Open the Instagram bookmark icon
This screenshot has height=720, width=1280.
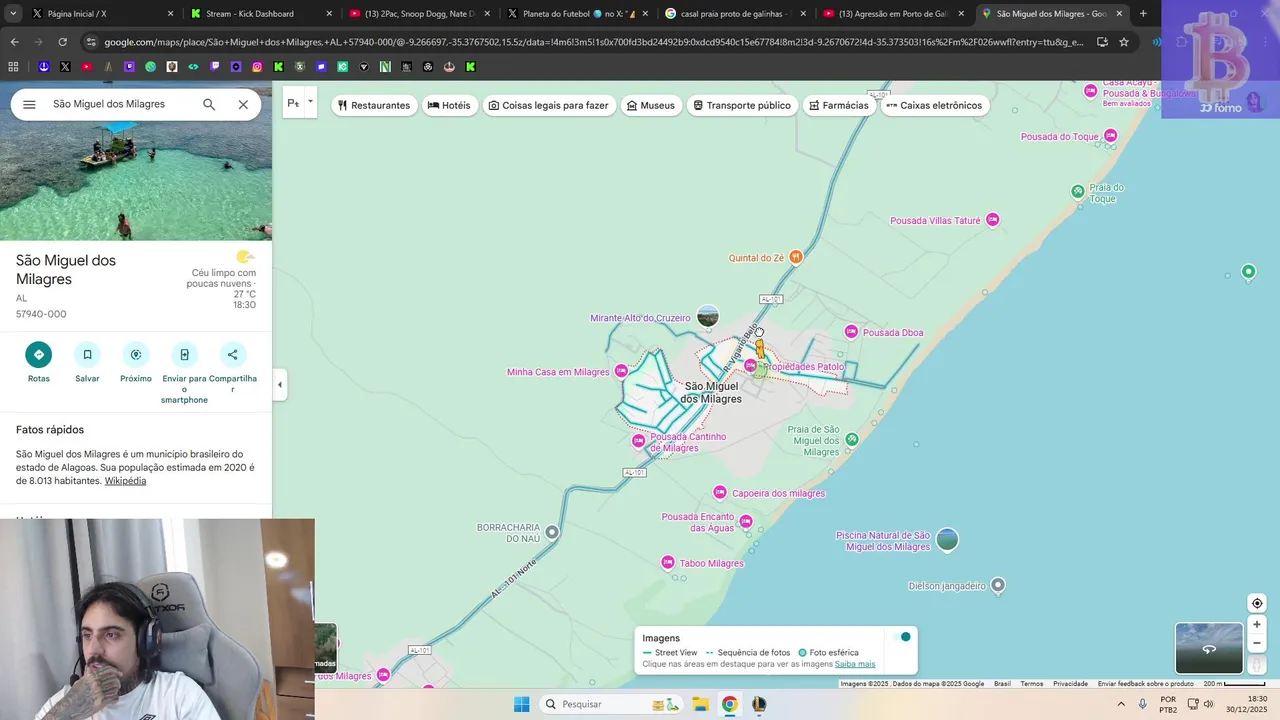(257, 66)
